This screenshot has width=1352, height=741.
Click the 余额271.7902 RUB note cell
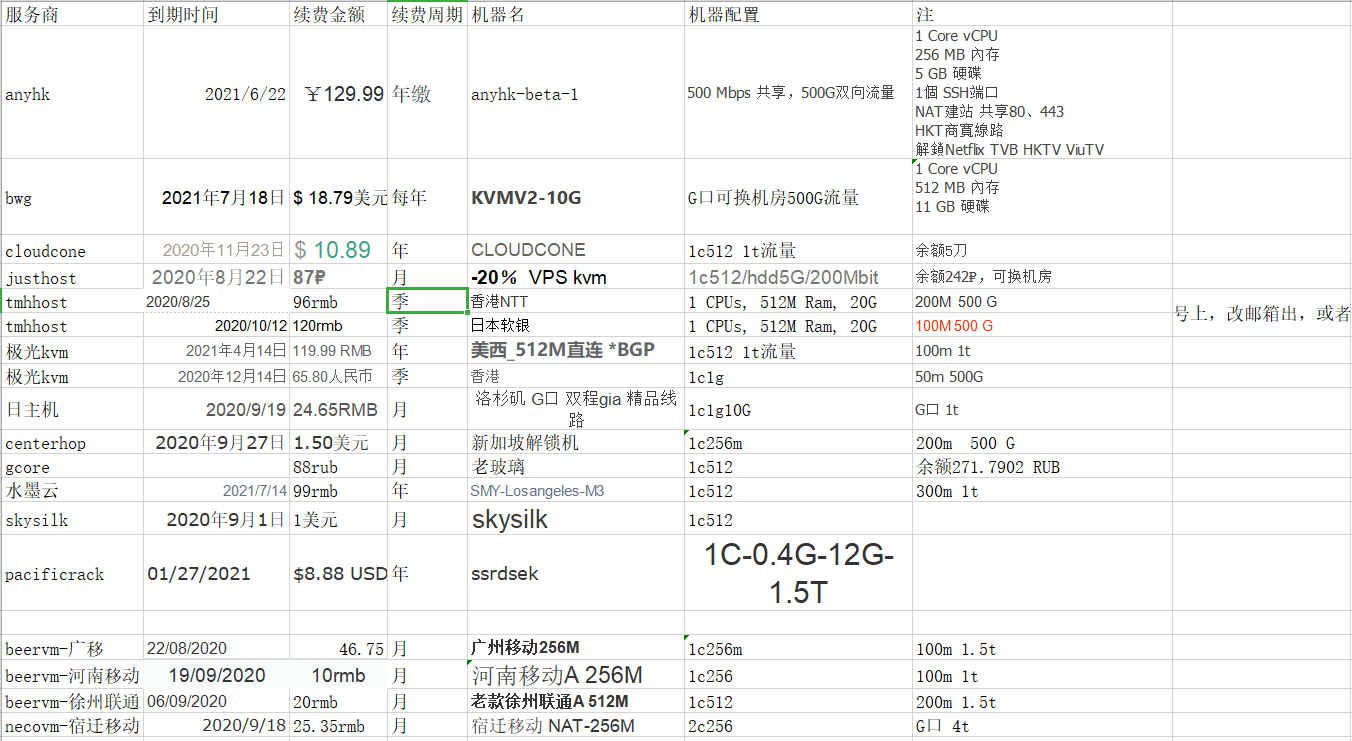point(1042,467)
